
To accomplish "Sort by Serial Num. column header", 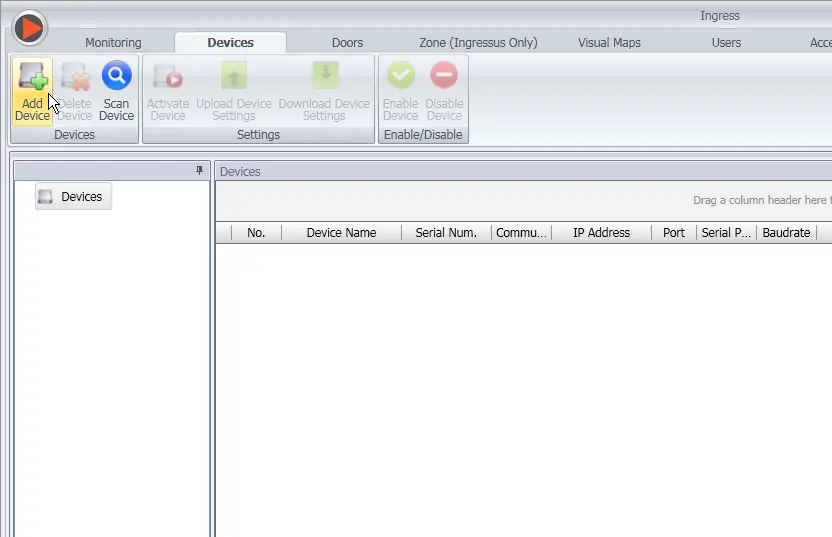I will point(446,232).
